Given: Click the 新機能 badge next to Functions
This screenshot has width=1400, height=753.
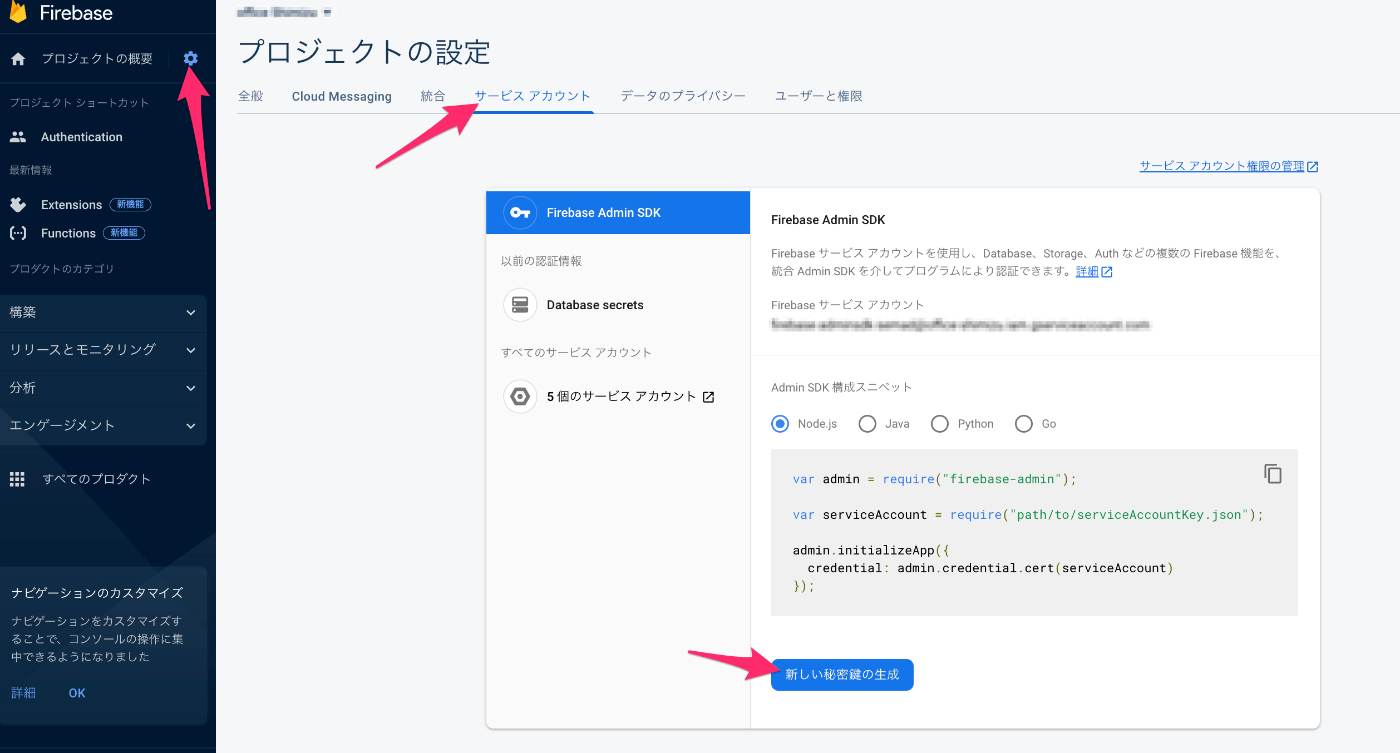Looking at the screenshot, I should (x=124, y=233).
